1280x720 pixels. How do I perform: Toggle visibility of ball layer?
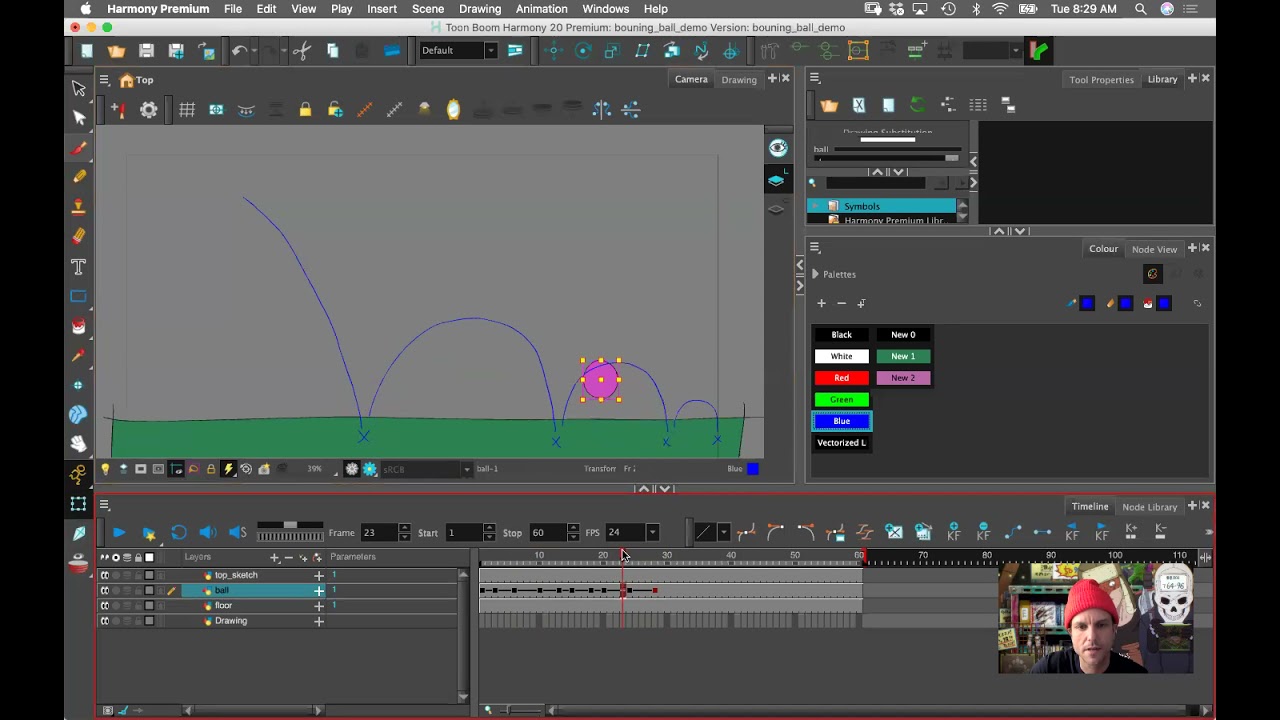(x=104, y=590)
